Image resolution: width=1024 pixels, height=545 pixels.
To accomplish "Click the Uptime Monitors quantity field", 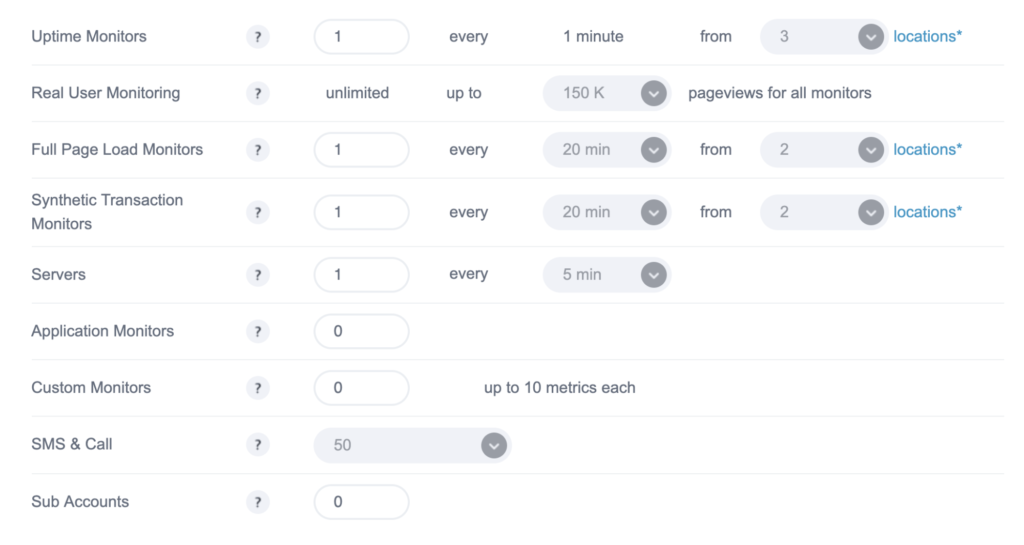I will (x=362, y=37).
